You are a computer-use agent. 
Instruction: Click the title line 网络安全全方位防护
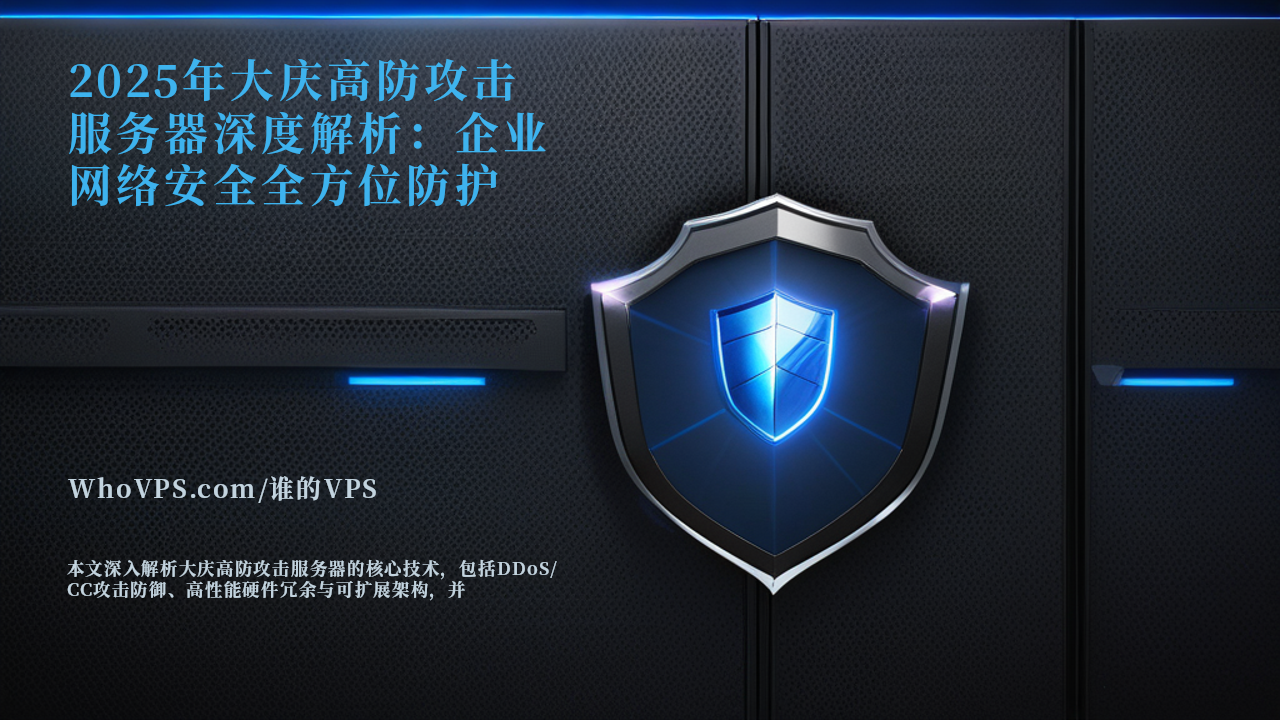(284, 187)
